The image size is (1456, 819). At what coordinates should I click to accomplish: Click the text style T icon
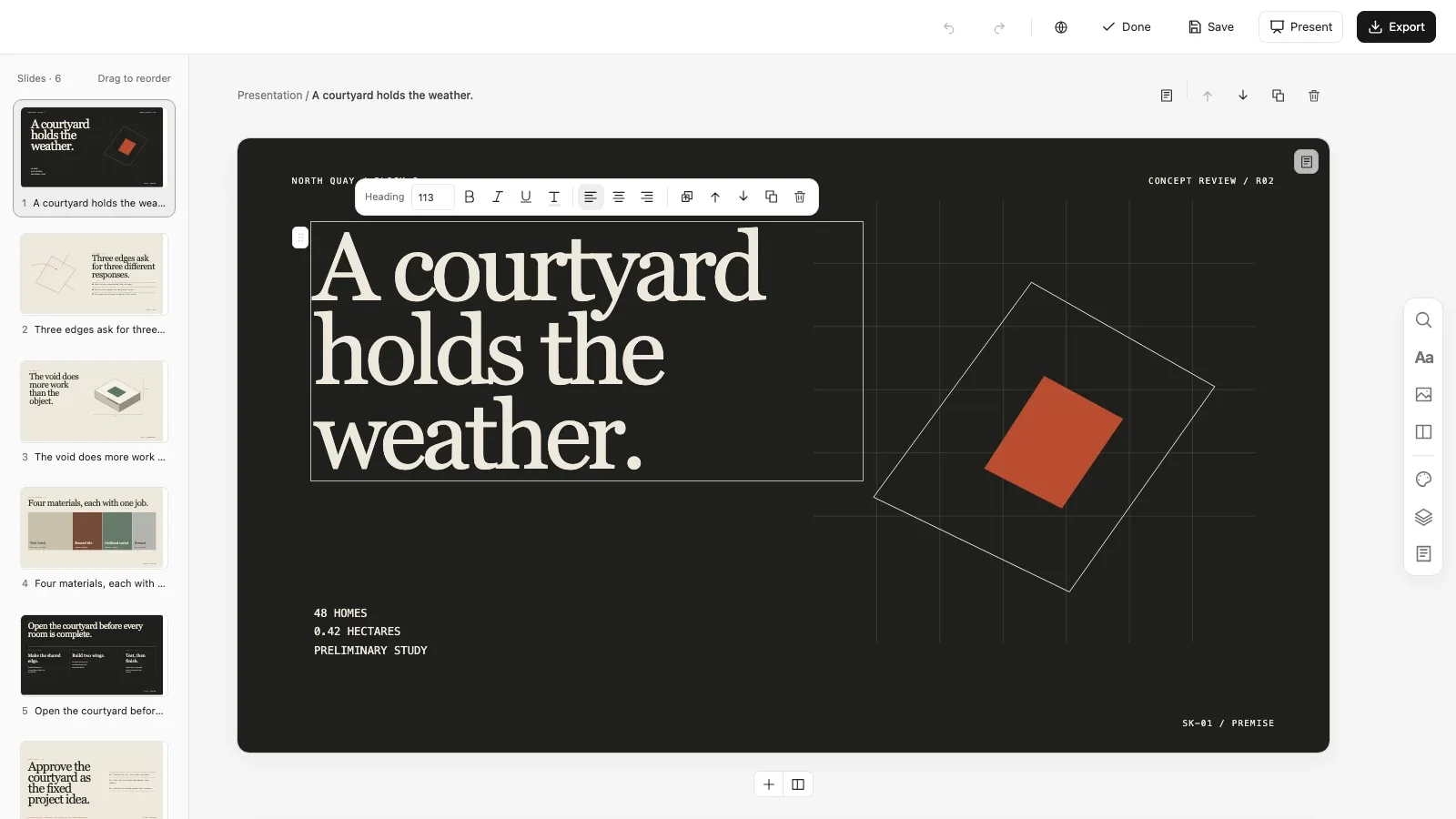[554, 197]
